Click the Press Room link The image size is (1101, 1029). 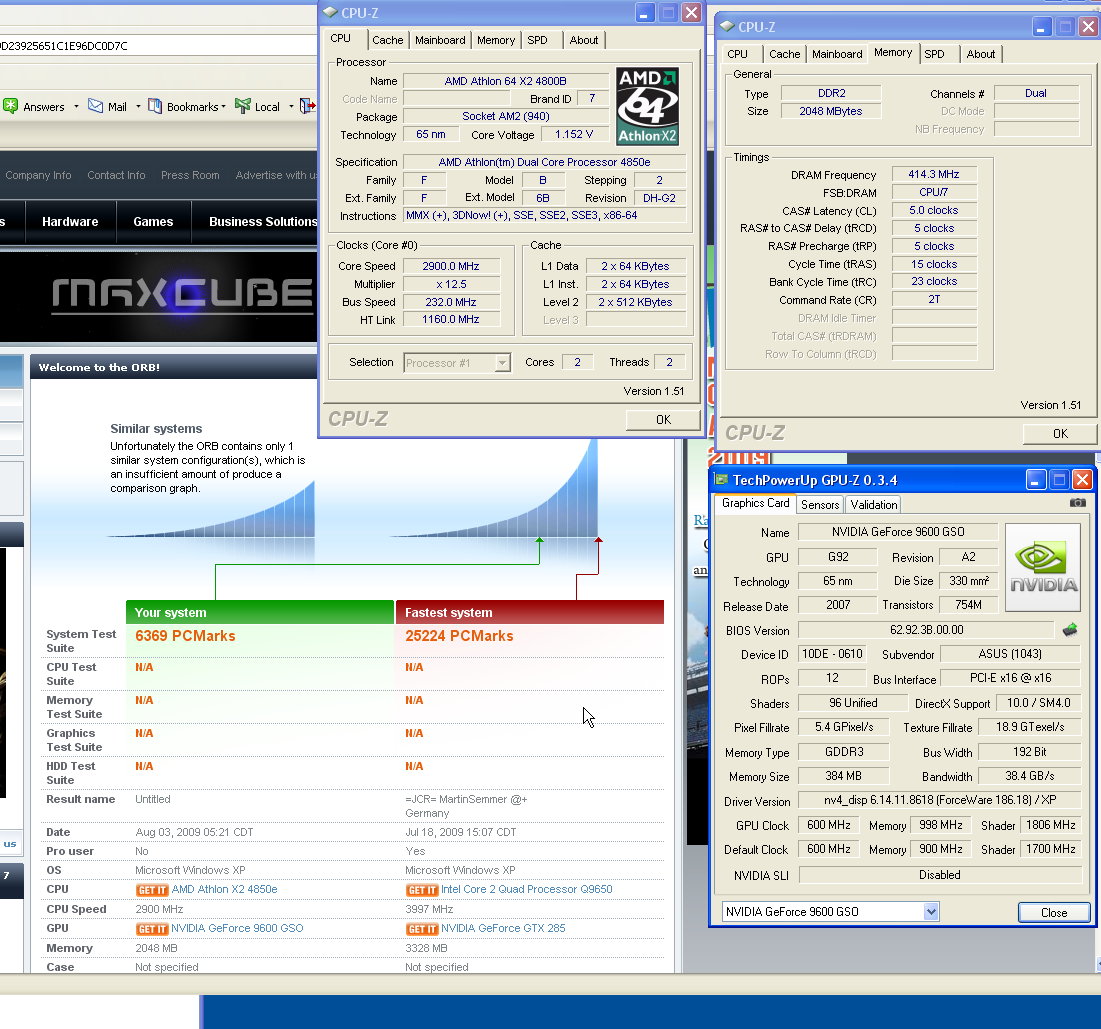[x=190, y=175]
